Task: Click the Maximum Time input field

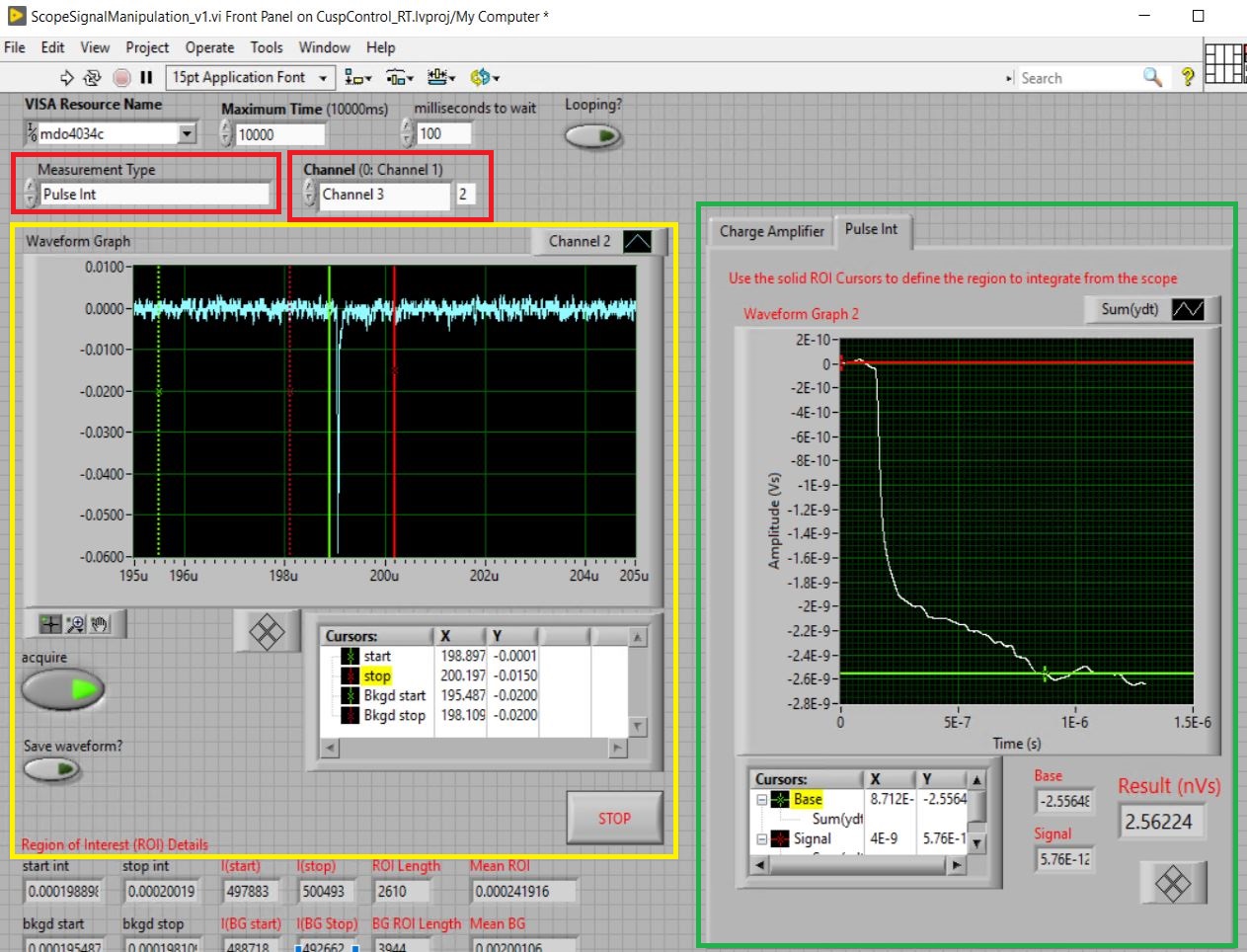Action: [279, 135]
